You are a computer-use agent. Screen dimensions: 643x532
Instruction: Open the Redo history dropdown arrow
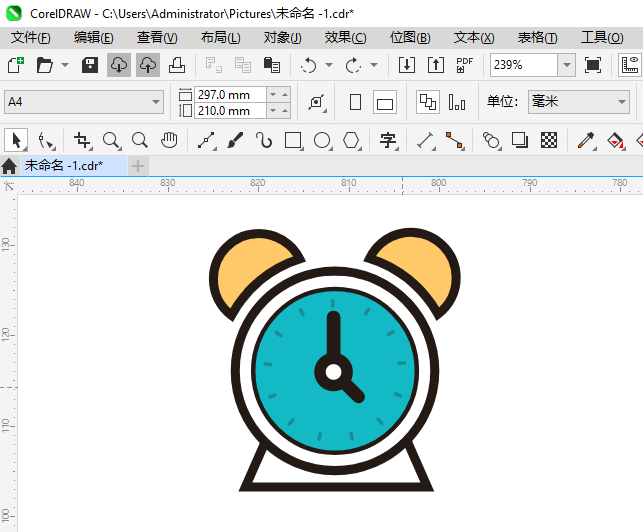pyautogui.click(x=374, y=65)
